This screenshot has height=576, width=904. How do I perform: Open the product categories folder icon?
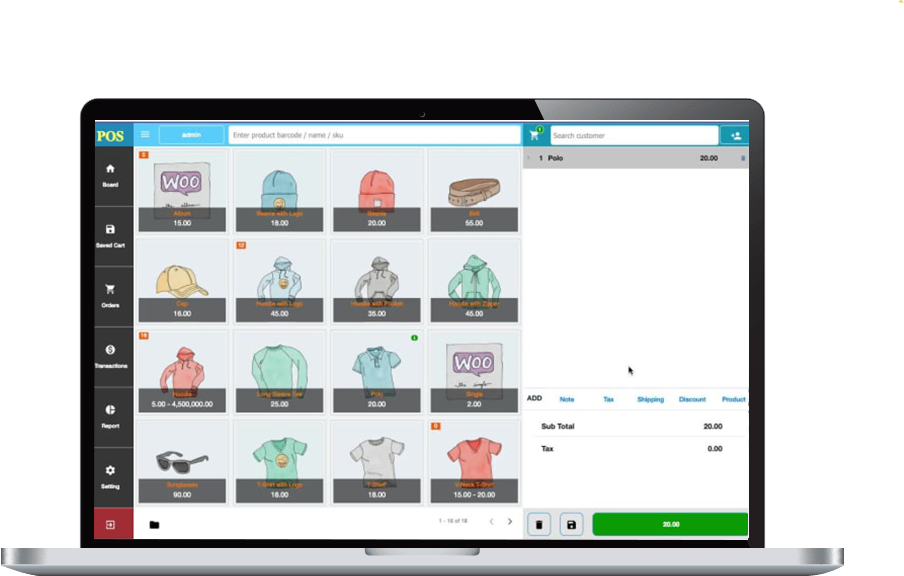154,524
